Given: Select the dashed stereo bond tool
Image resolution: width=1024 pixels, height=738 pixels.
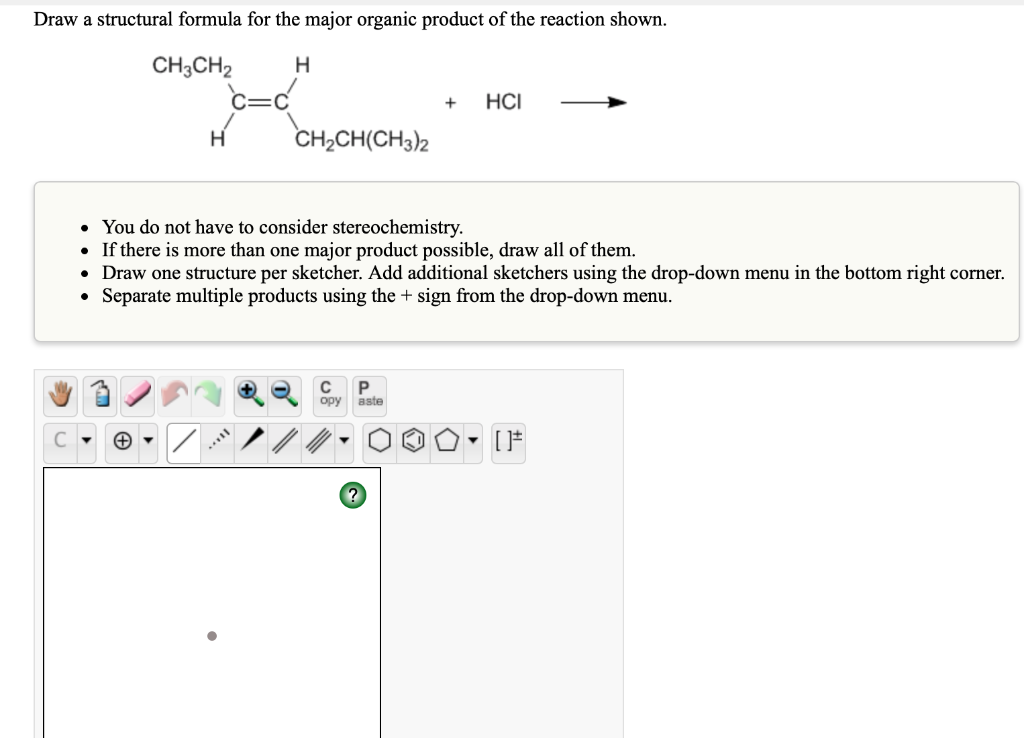Looking at the screenshot, I should (218, 442).
